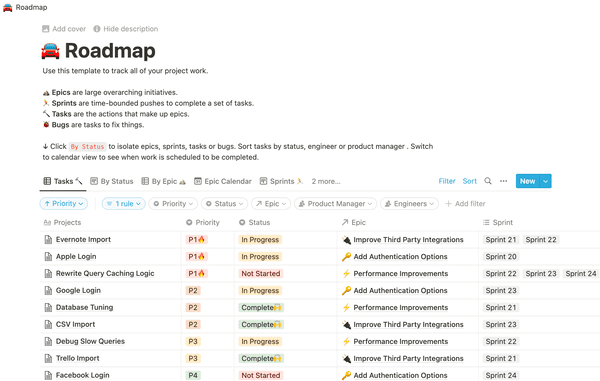Image resolution: width=600 pixels, height=381 pixels.
Task: Click the page icon beside Debug Slow Queries
Action: (x=48, y=341)
